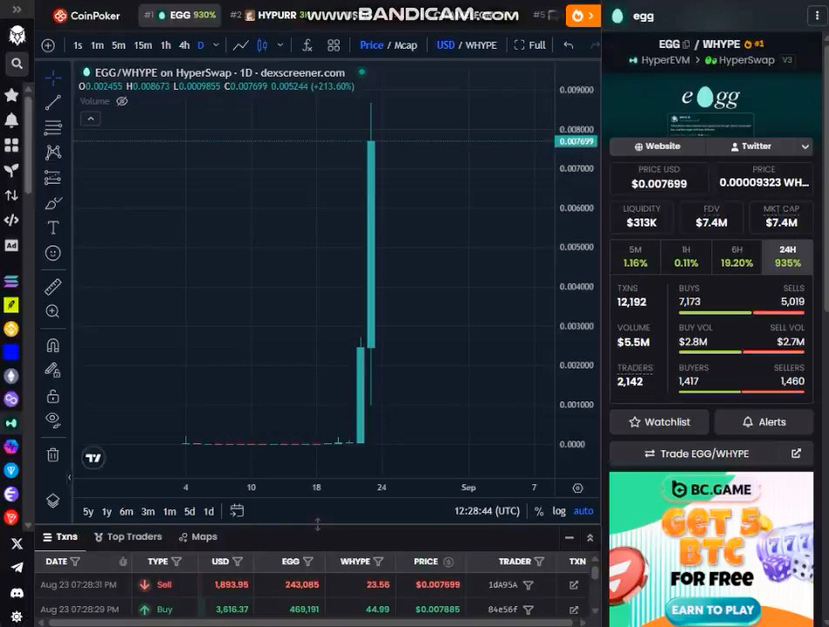Image resolution: width=829 pixels, height=627 pixels.
Task: Open the X (Twitter) sidebar link
Action: click(17, 543)
